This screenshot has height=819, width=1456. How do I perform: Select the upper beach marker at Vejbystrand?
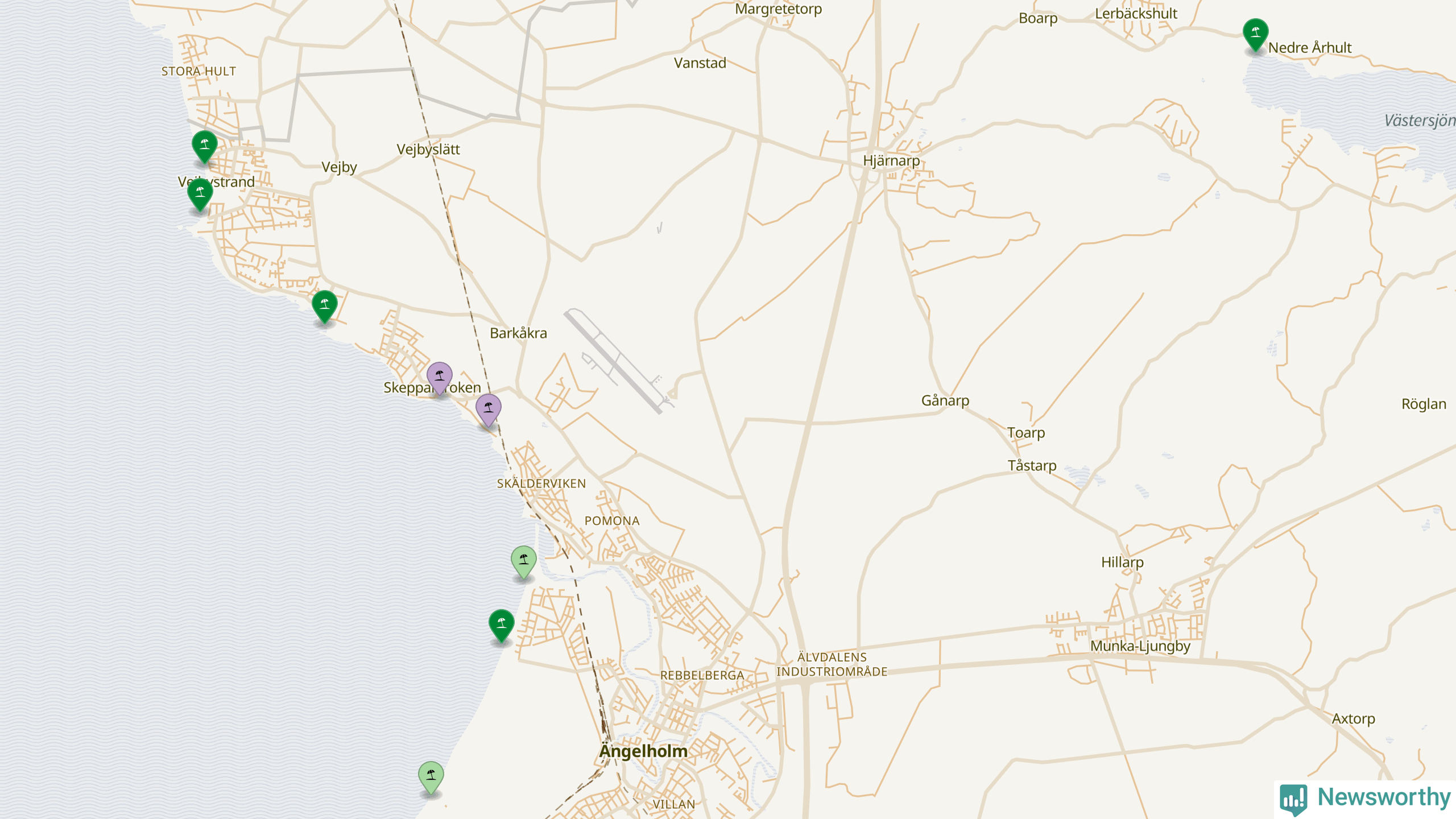point(205,147)
